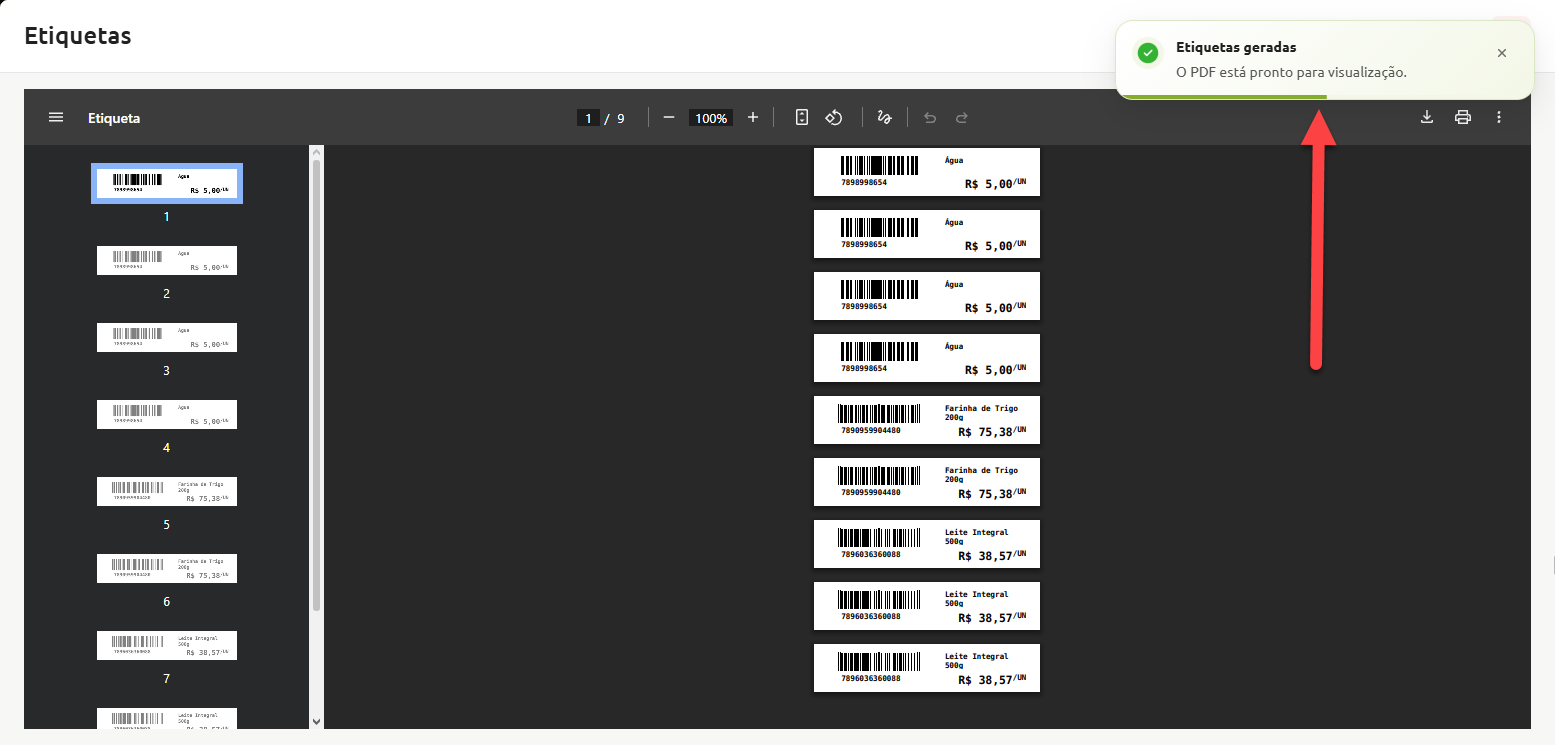Click the Etiquetas page heading
This screenshot has height=745, width=1555.
coord(78,36)
